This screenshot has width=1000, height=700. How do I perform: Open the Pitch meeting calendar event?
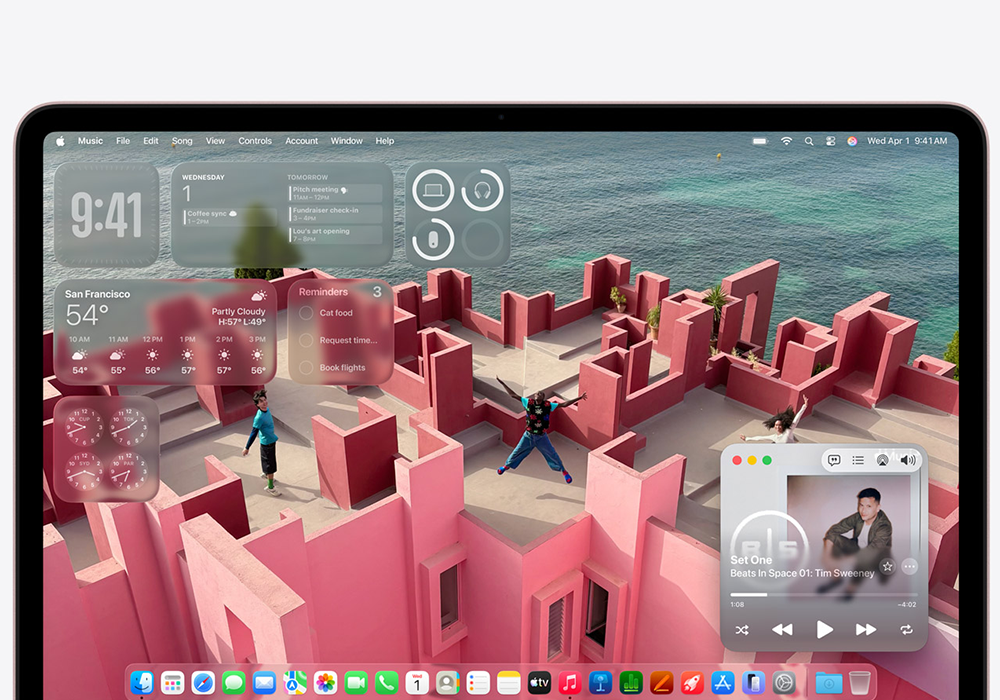[335, 192]
